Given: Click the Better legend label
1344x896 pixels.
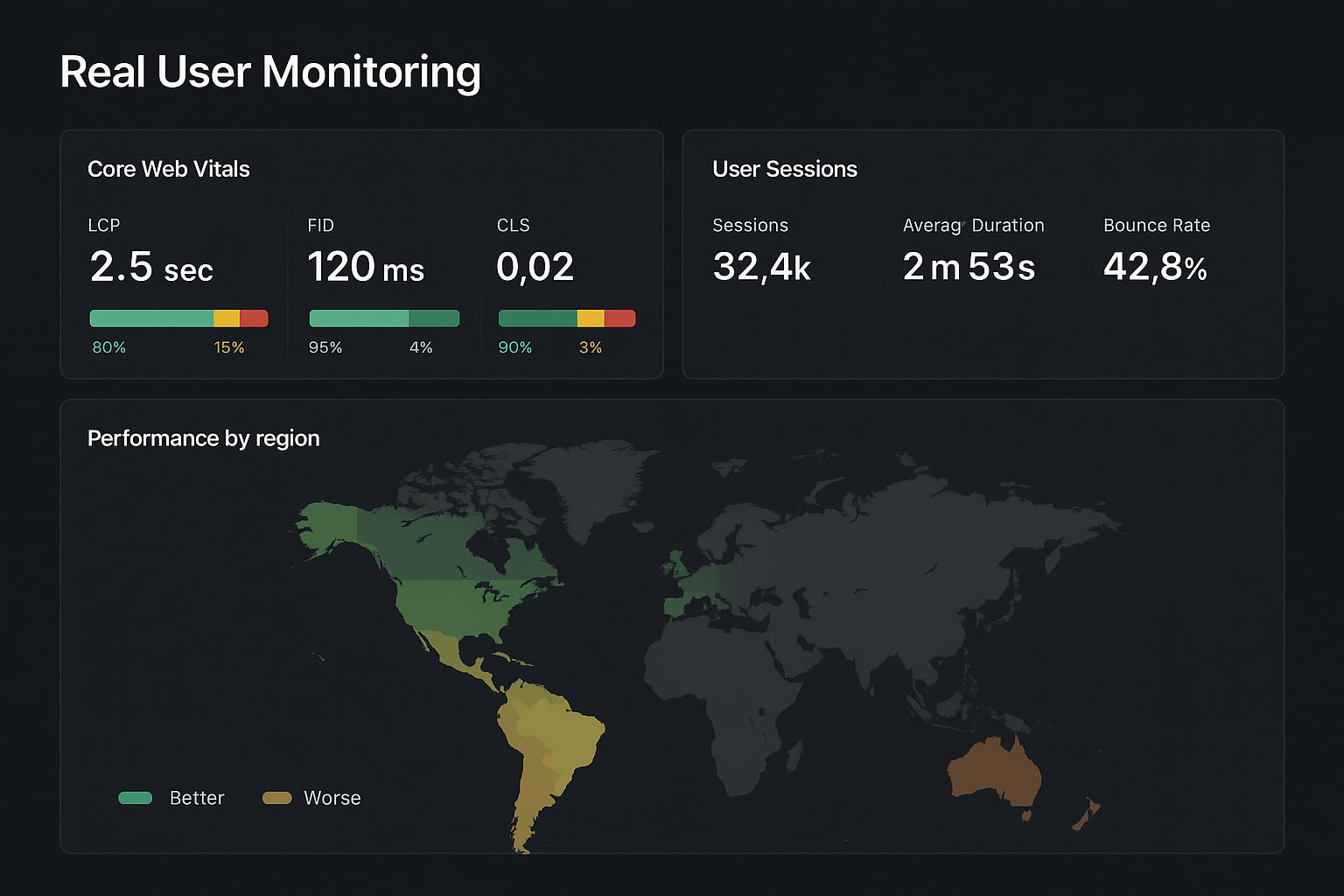Looking at the screenshot, I should click(x=197, y=798).
